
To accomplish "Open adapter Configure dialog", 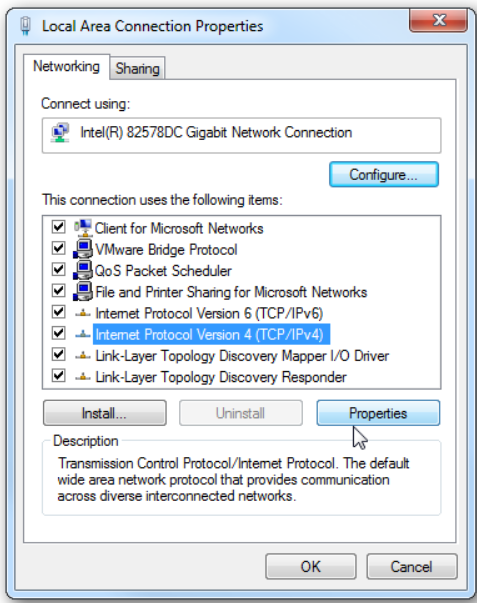I will pyautogui.click(x=384, y=175).
